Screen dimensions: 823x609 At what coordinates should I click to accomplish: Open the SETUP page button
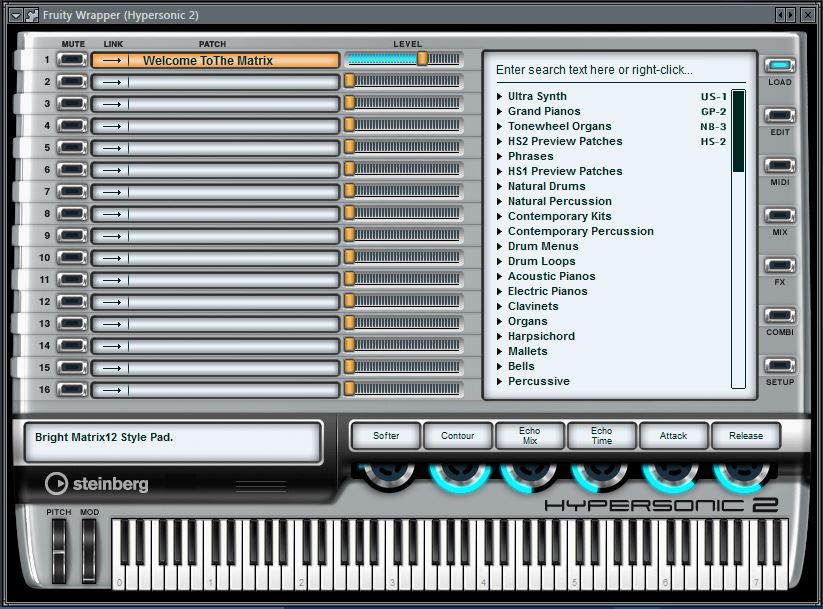tap(780, 364)
